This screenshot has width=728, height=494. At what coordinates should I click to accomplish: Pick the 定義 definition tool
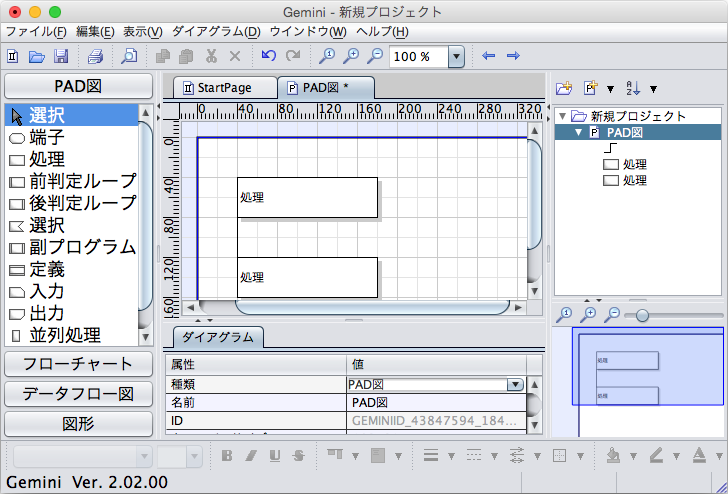pos(72,269)
